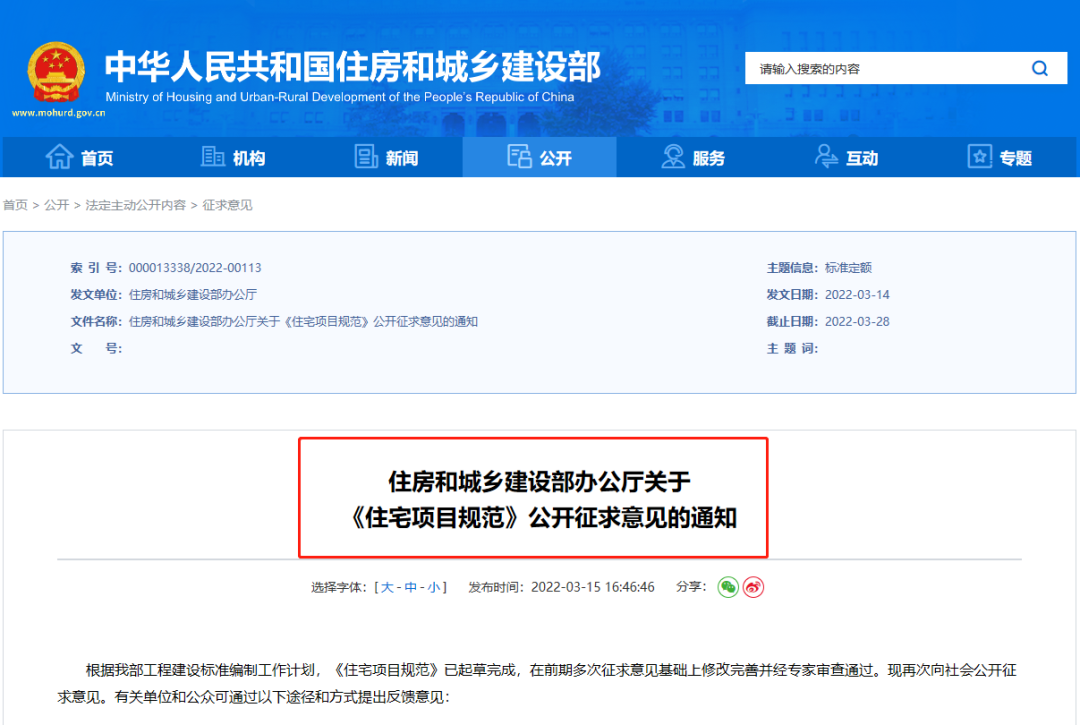Share the article via Weibo icon
The width and height of the screenshot is (1080, 725).
coord(754,587)
